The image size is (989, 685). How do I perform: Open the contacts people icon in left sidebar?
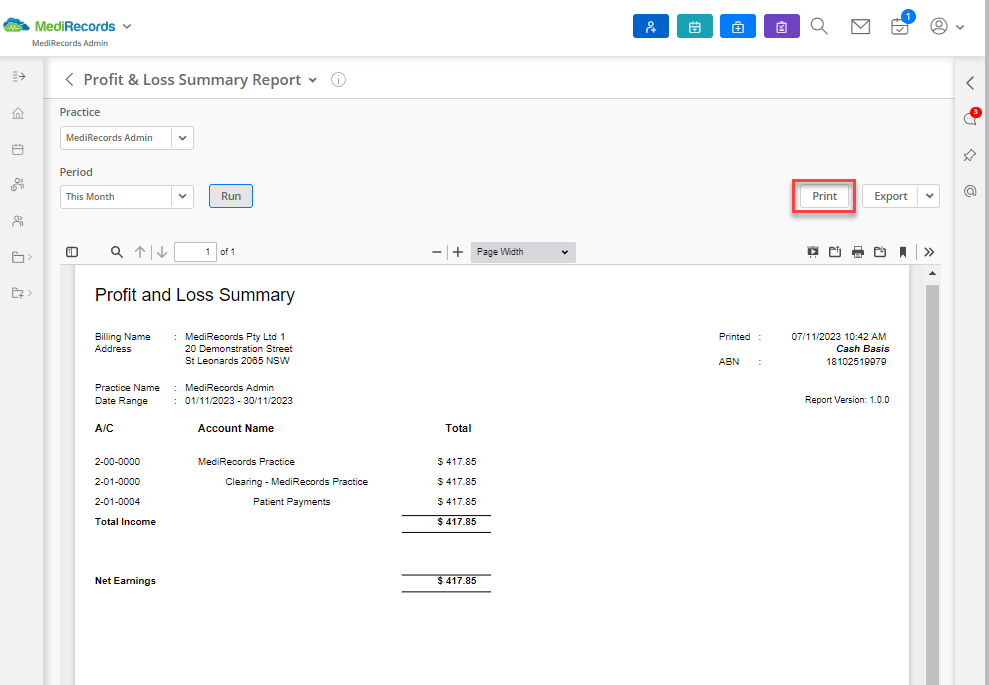pos(18,221)
